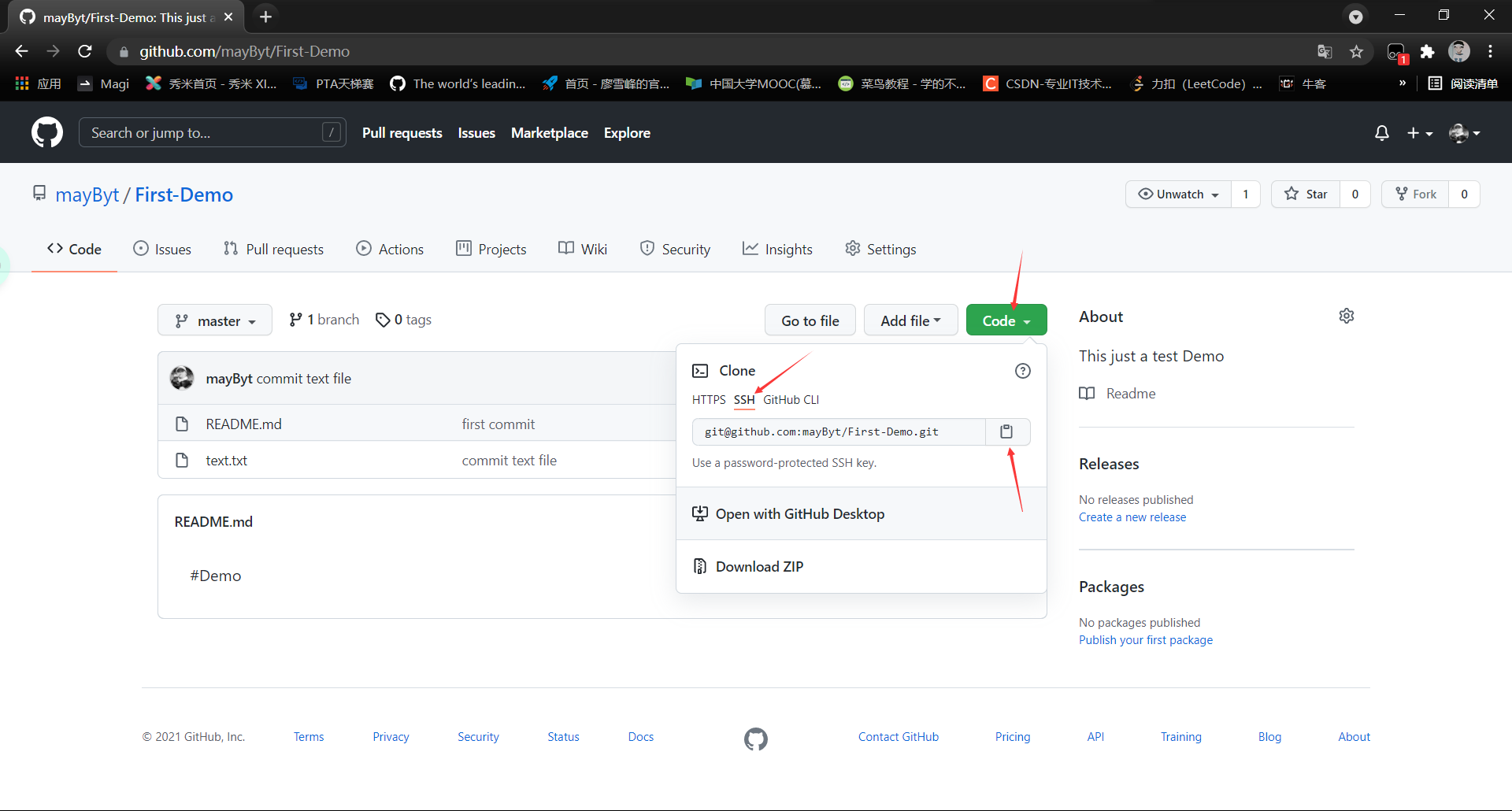
Task: Open the user avatar menu dropdown
Action: click(1465, 133)
